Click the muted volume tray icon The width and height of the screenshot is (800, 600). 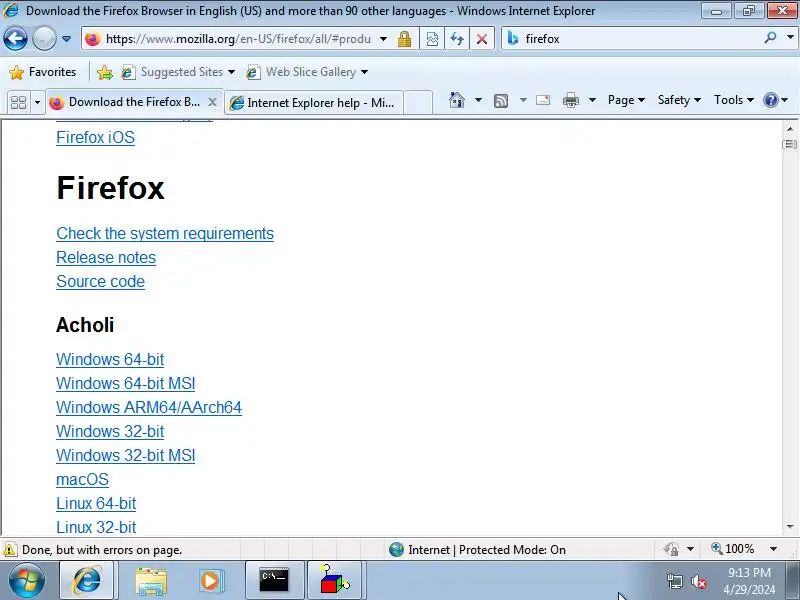[x=698, y=581]
